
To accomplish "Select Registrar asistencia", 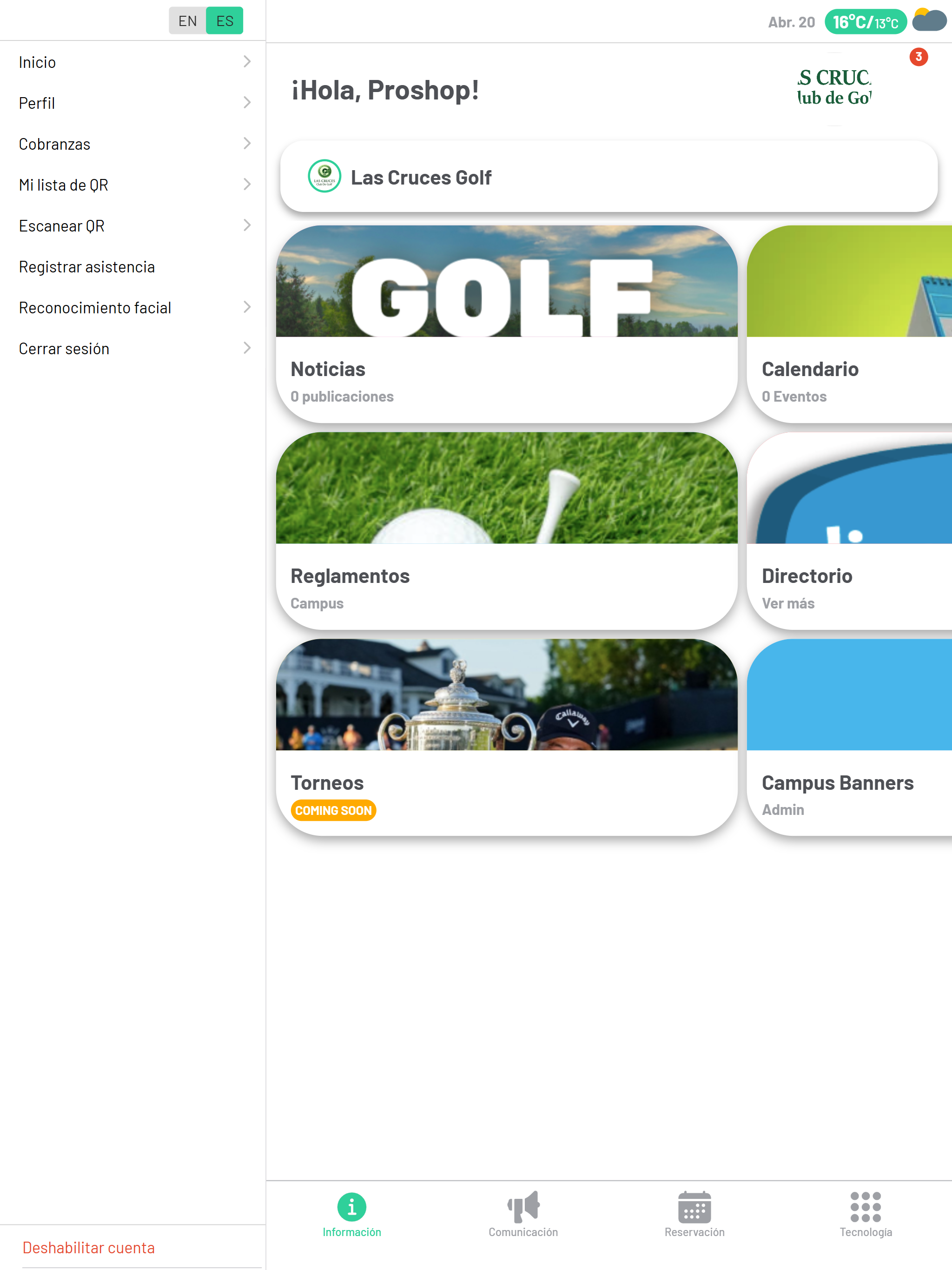I will pos(132,267).
